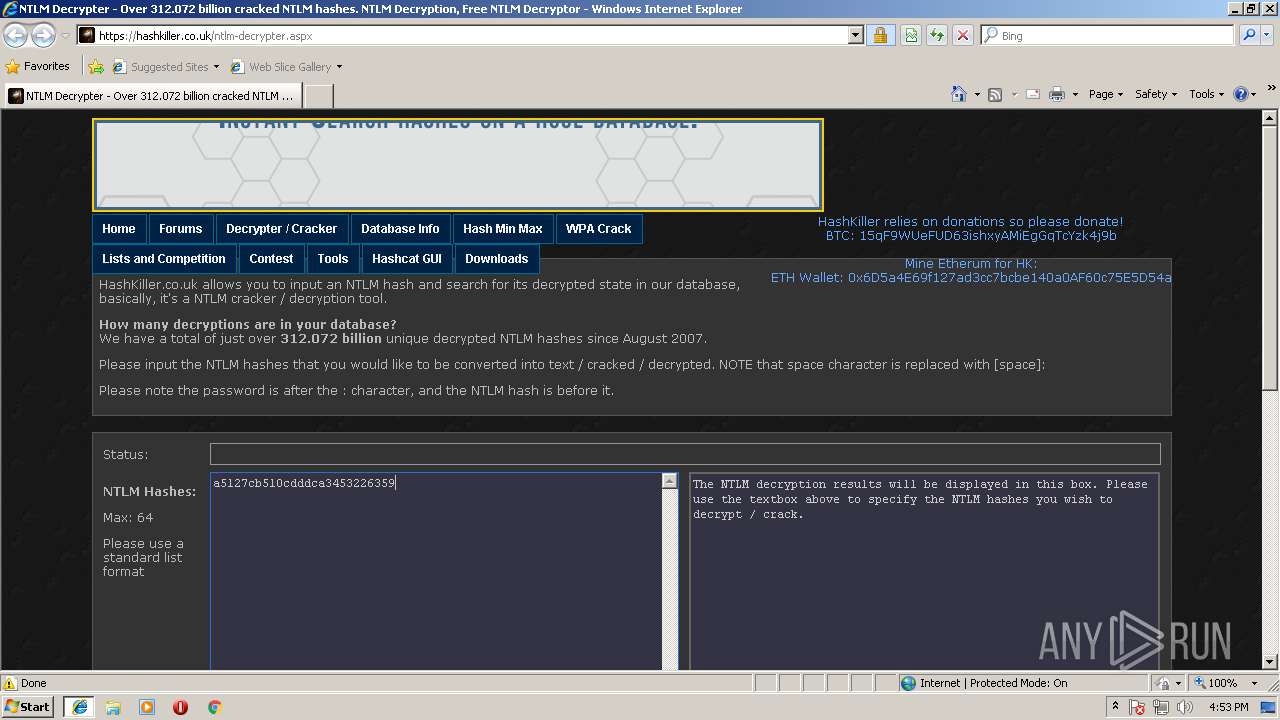
Task: Click Action Center flag tray icon
Action: point(1137,707)
